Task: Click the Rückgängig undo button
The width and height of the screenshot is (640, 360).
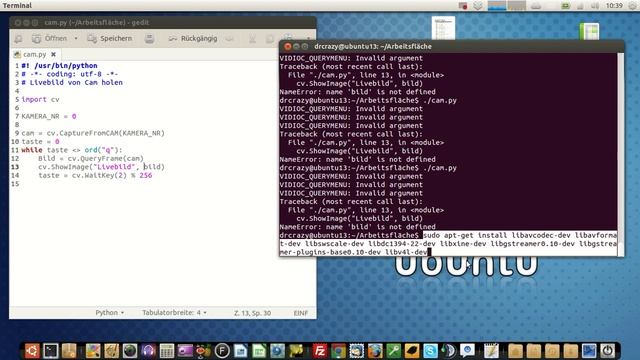Action: 193,39
